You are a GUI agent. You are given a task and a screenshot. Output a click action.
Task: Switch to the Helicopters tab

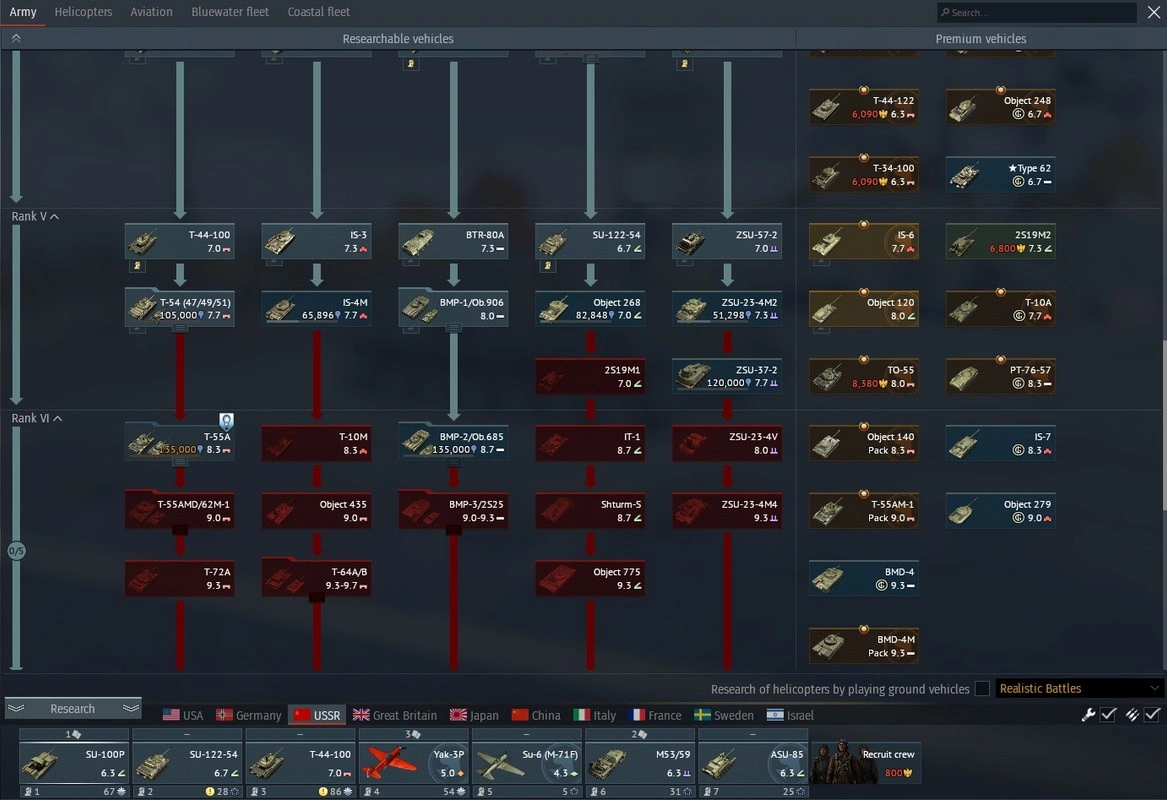[x=83, y=12]
